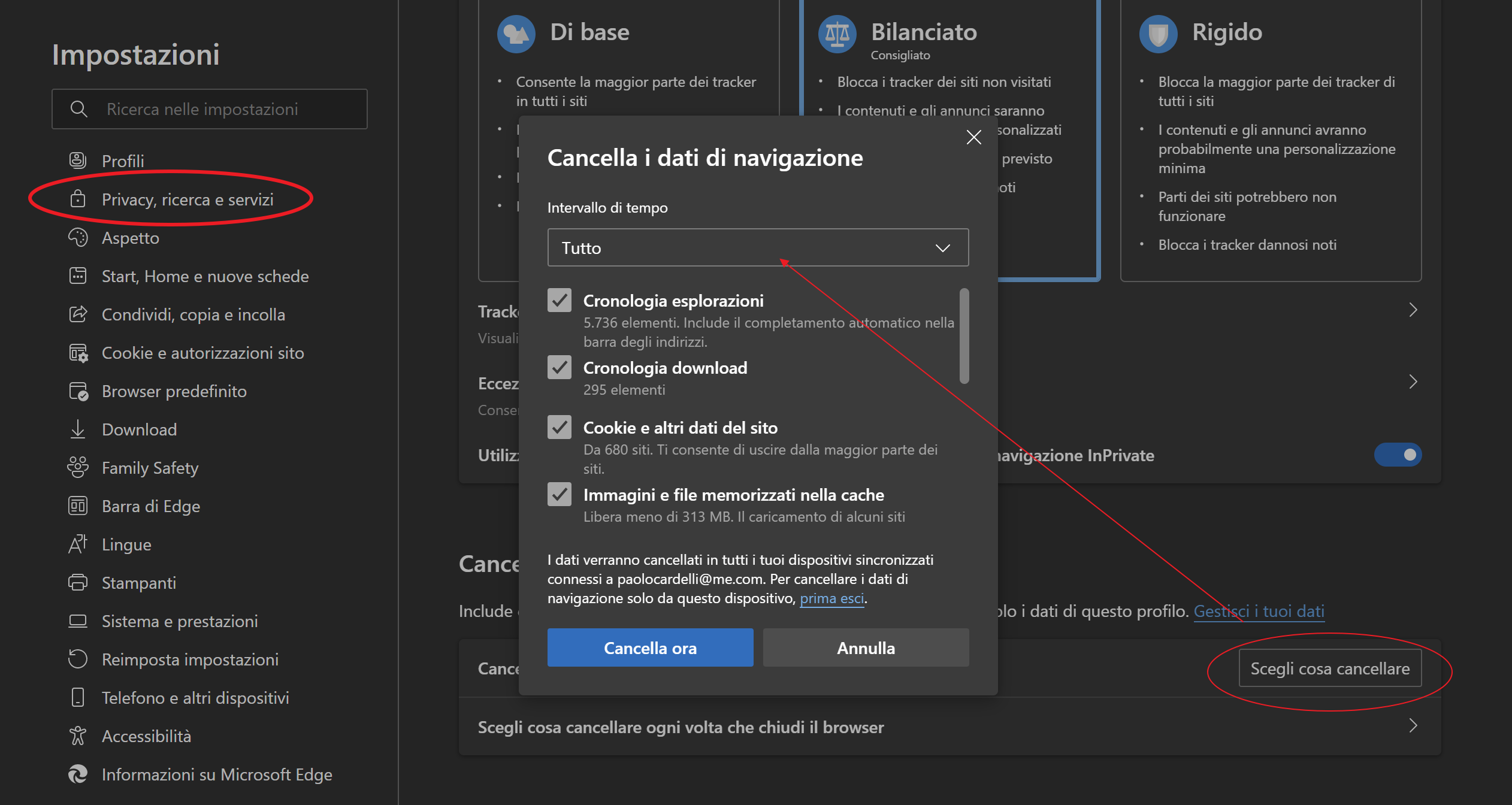Click the Bilanciato scales icon
The height and width of the screenshot is (805, 1512).
click(837, 34)
